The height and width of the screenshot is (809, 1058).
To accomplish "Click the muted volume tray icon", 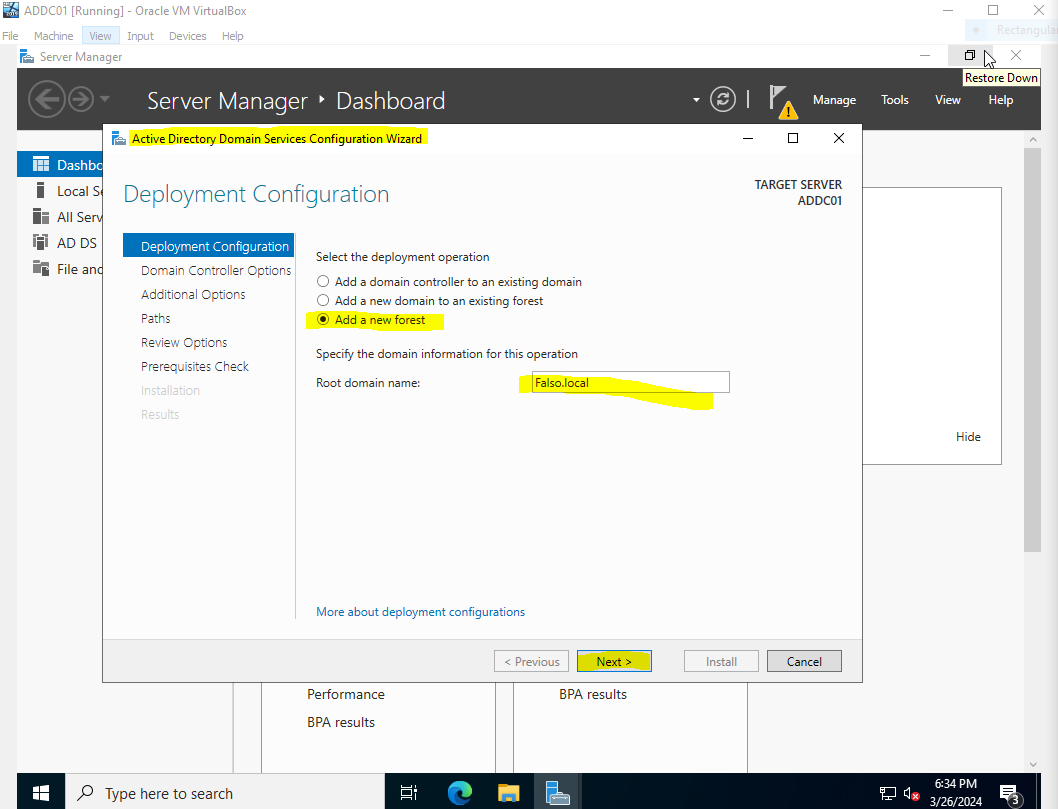I will point(911,793).
